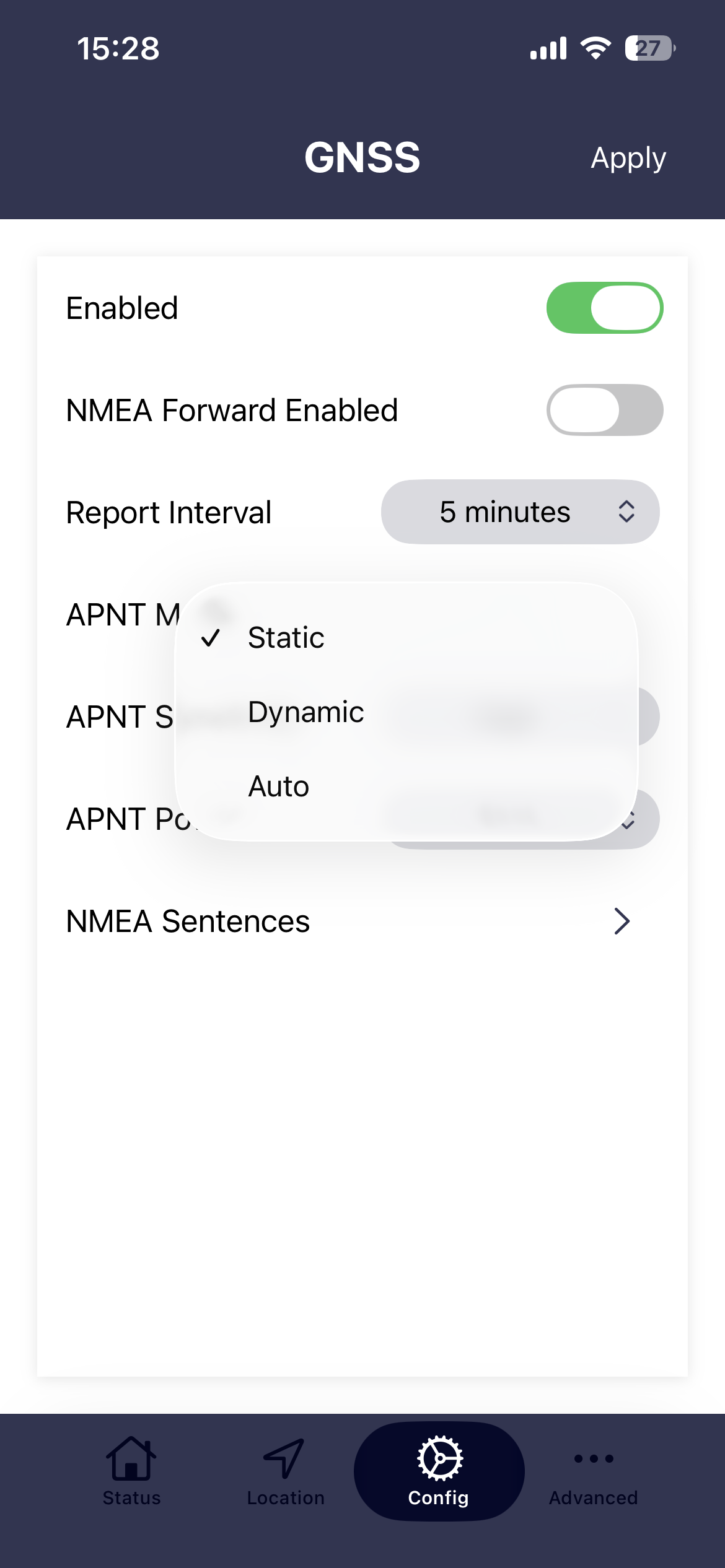Disable the GNSS Enabled switch

coord(604,308)
